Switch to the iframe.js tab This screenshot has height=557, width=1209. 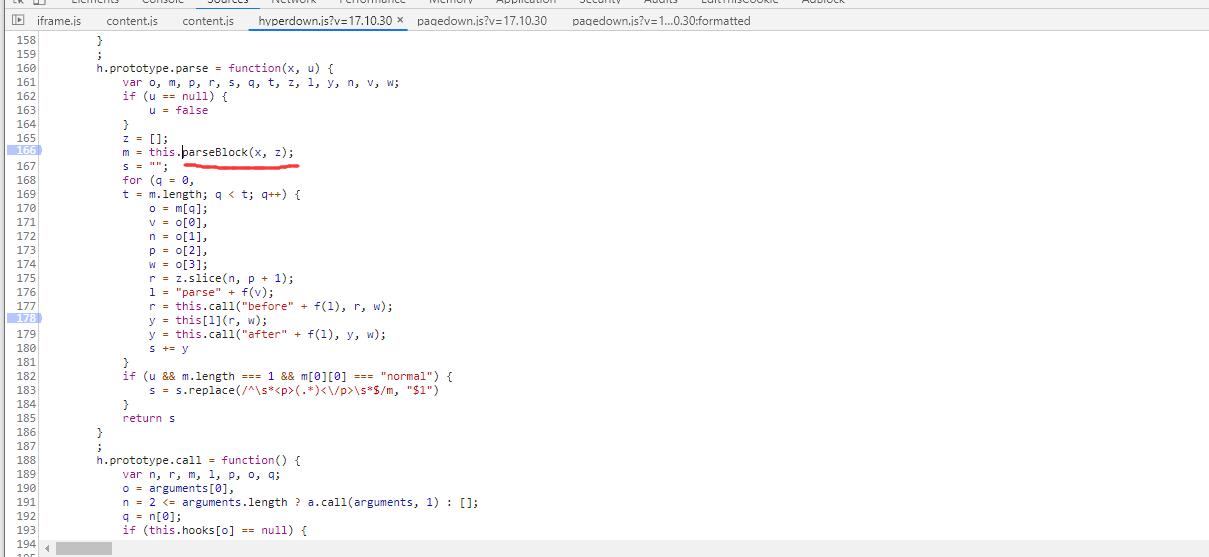pos(59,21)
